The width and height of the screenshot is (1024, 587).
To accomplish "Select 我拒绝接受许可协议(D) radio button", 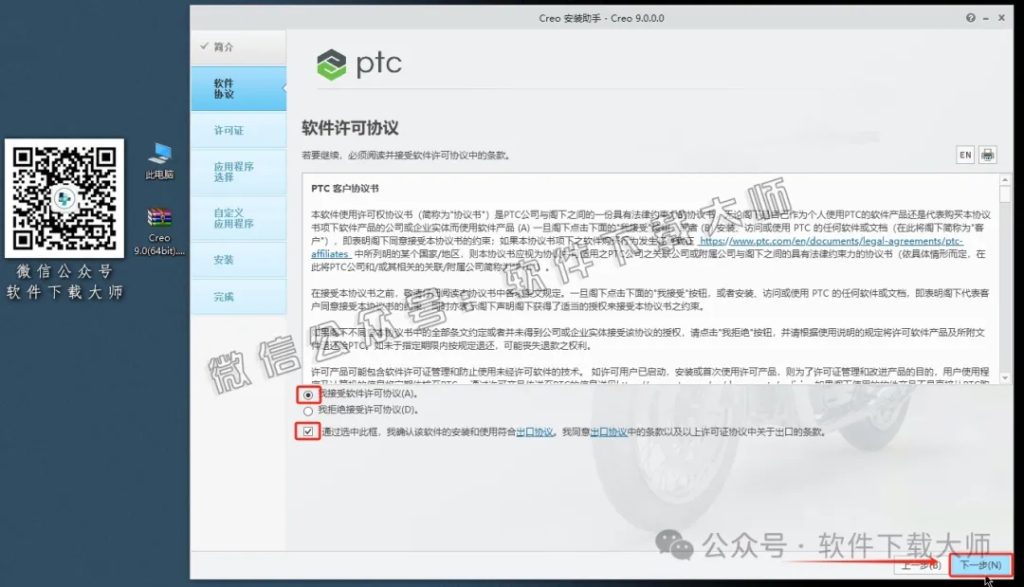I will [x=308, y=411].
